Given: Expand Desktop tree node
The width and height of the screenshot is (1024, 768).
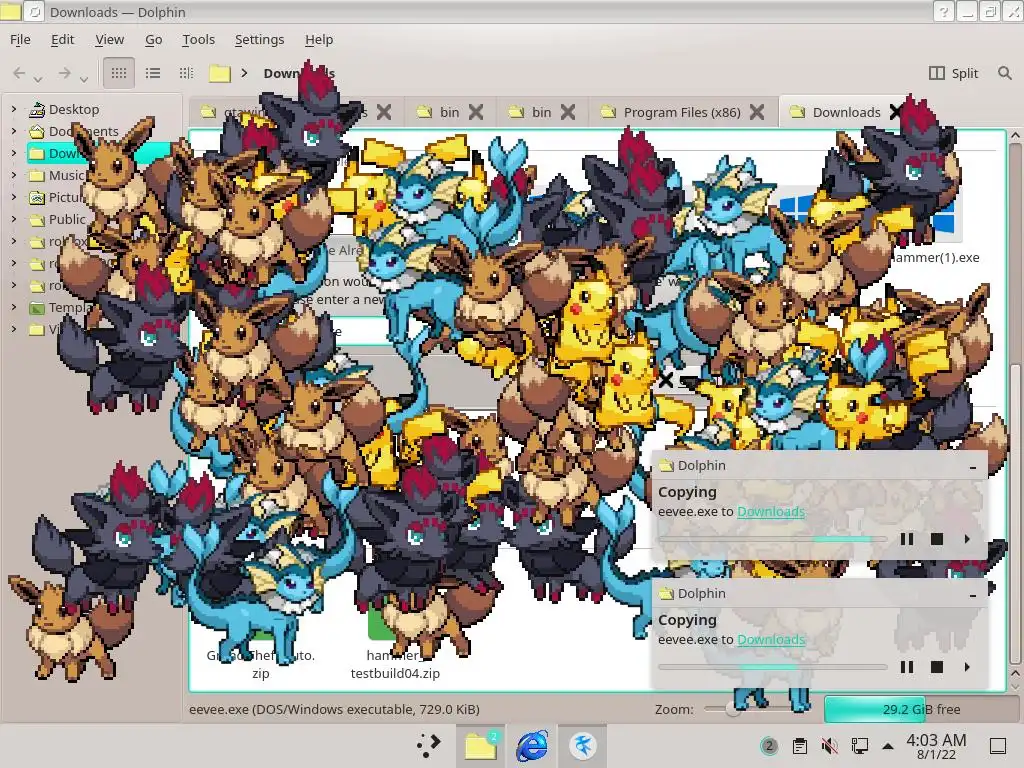Looking at the screenshot, I should pyautogui.click(x=14, y=109).
